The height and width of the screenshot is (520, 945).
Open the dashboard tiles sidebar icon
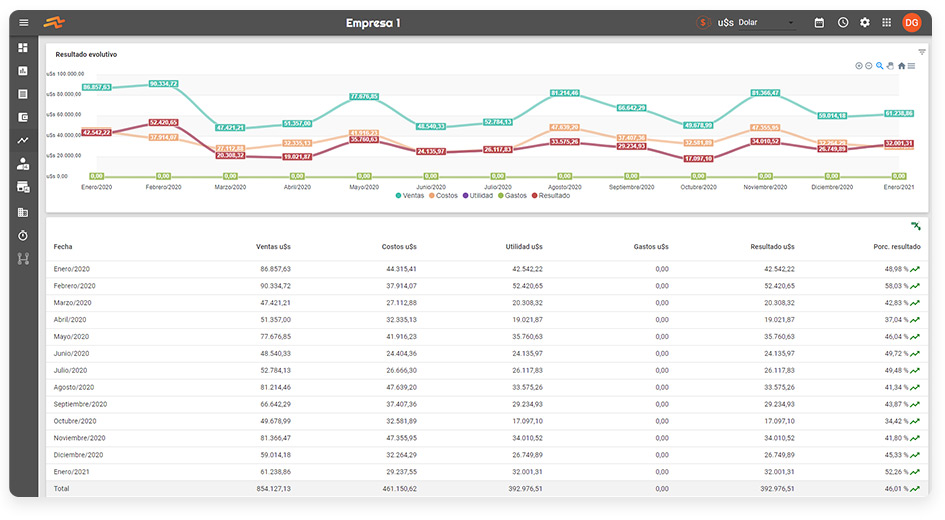(x=23, y=48)
